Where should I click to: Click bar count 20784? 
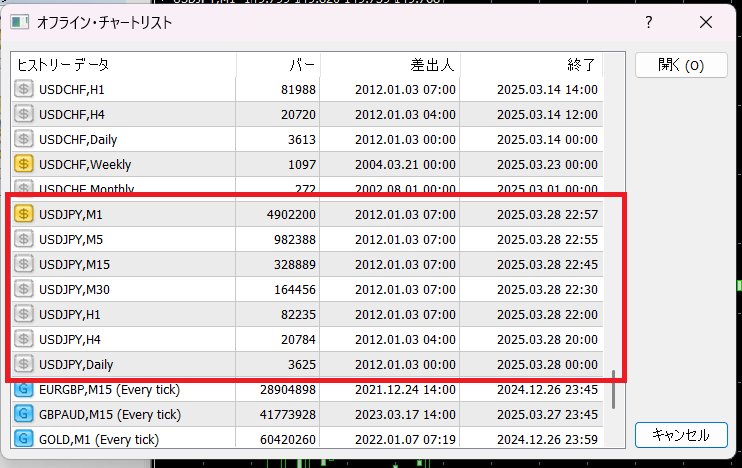[298, 340]
